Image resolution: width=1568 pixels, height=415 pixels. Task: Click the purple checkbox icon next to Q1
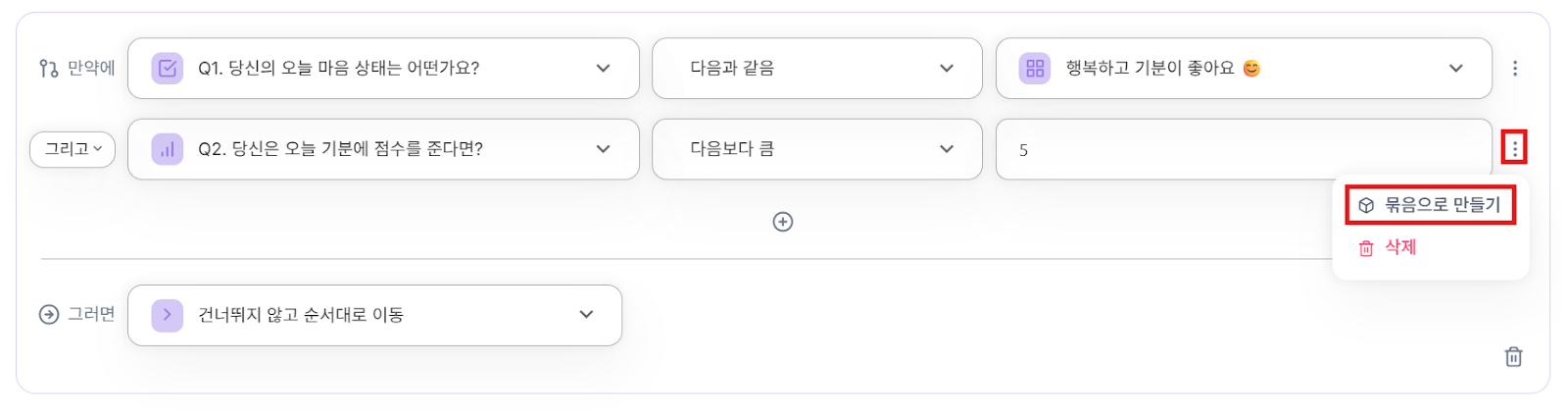pyautogui.click(x=168, y=69)
